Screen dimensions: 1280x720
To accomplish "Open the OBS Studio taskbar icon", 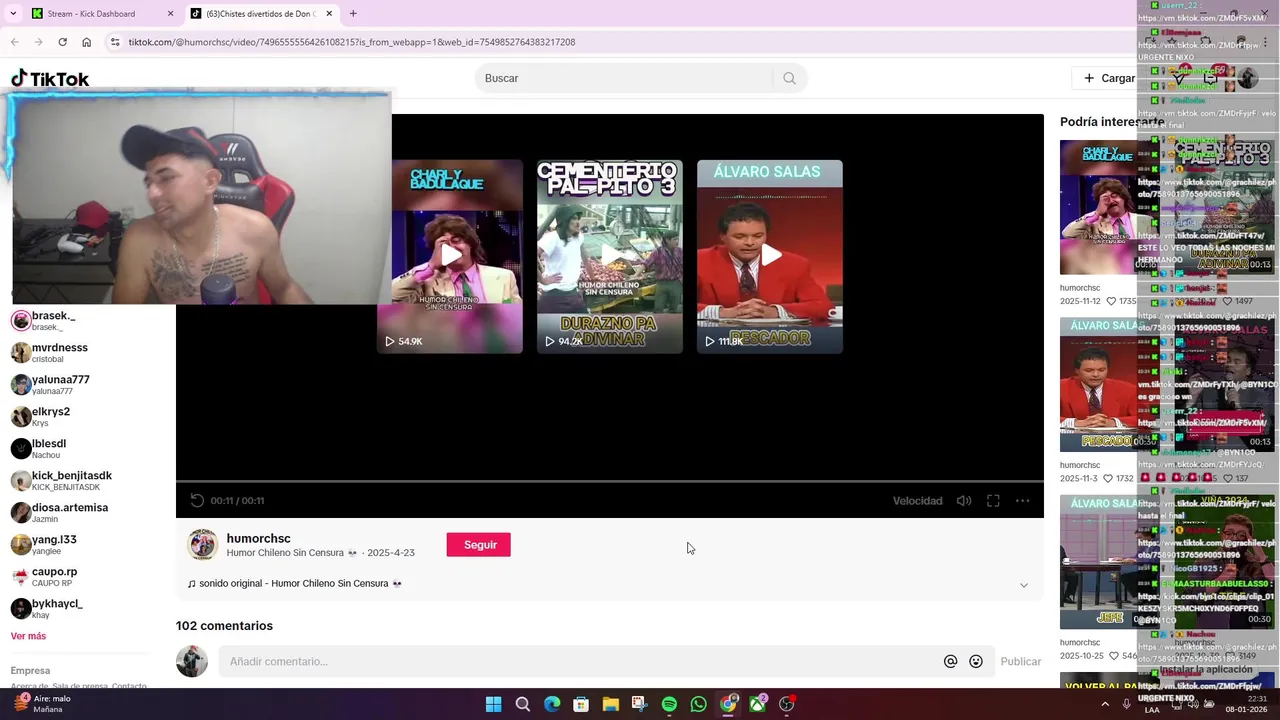I will pyautogui.click(x=787, y=704).
